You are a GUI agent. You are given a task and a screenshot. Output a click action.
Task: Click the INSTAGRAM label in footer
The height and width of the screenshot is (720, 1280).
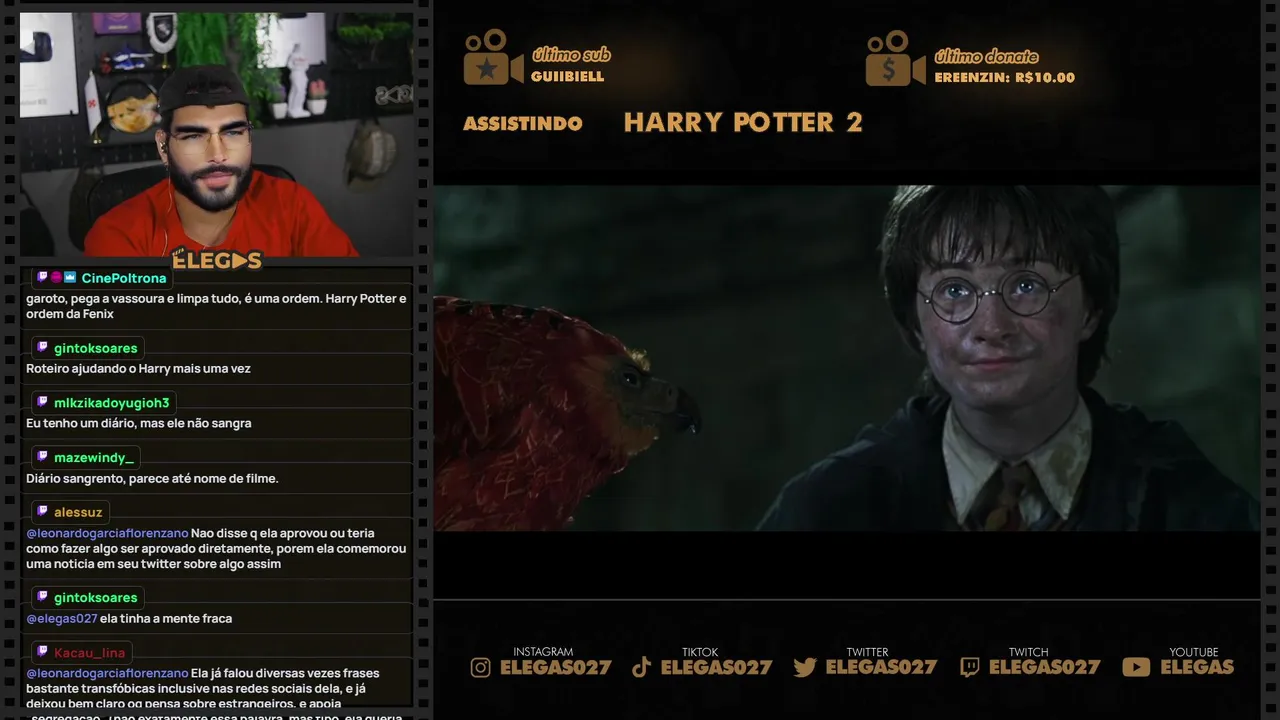click(x=543, y=652)
